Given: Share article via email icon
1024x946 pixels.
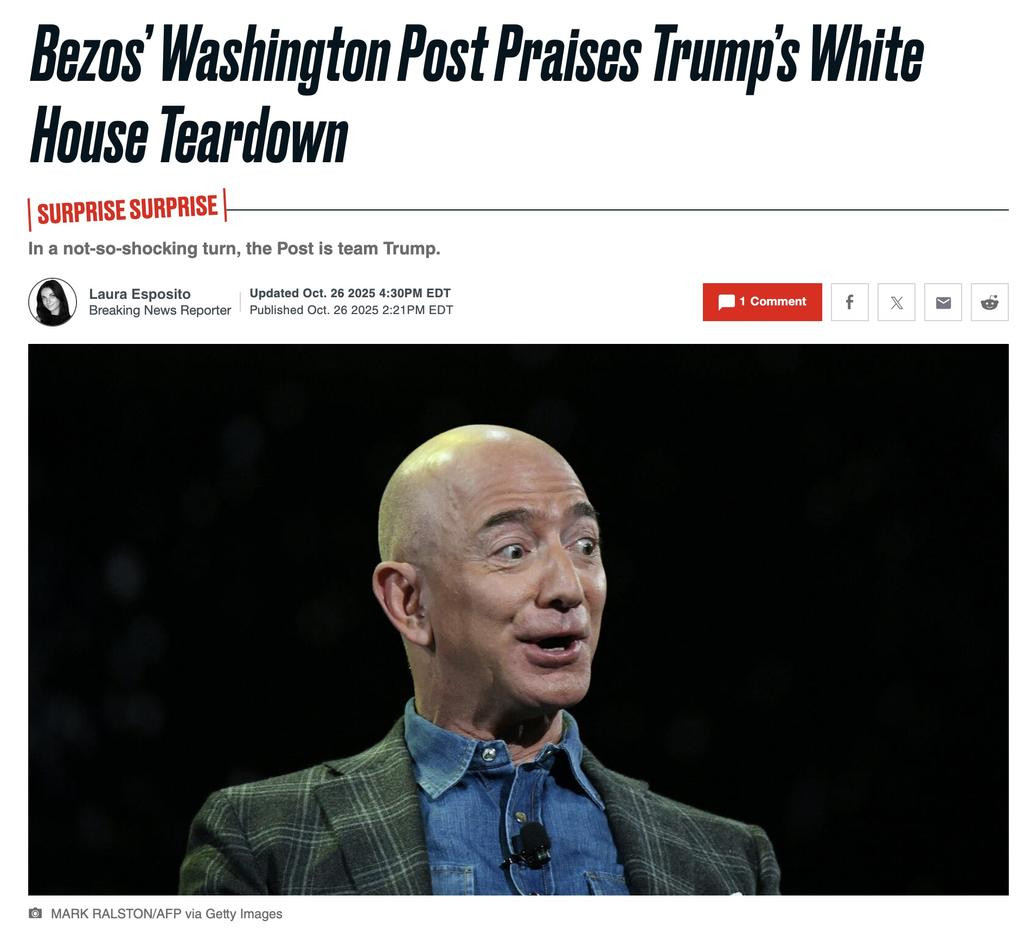Looking at the screenshot, I should (x=943, y=302).
